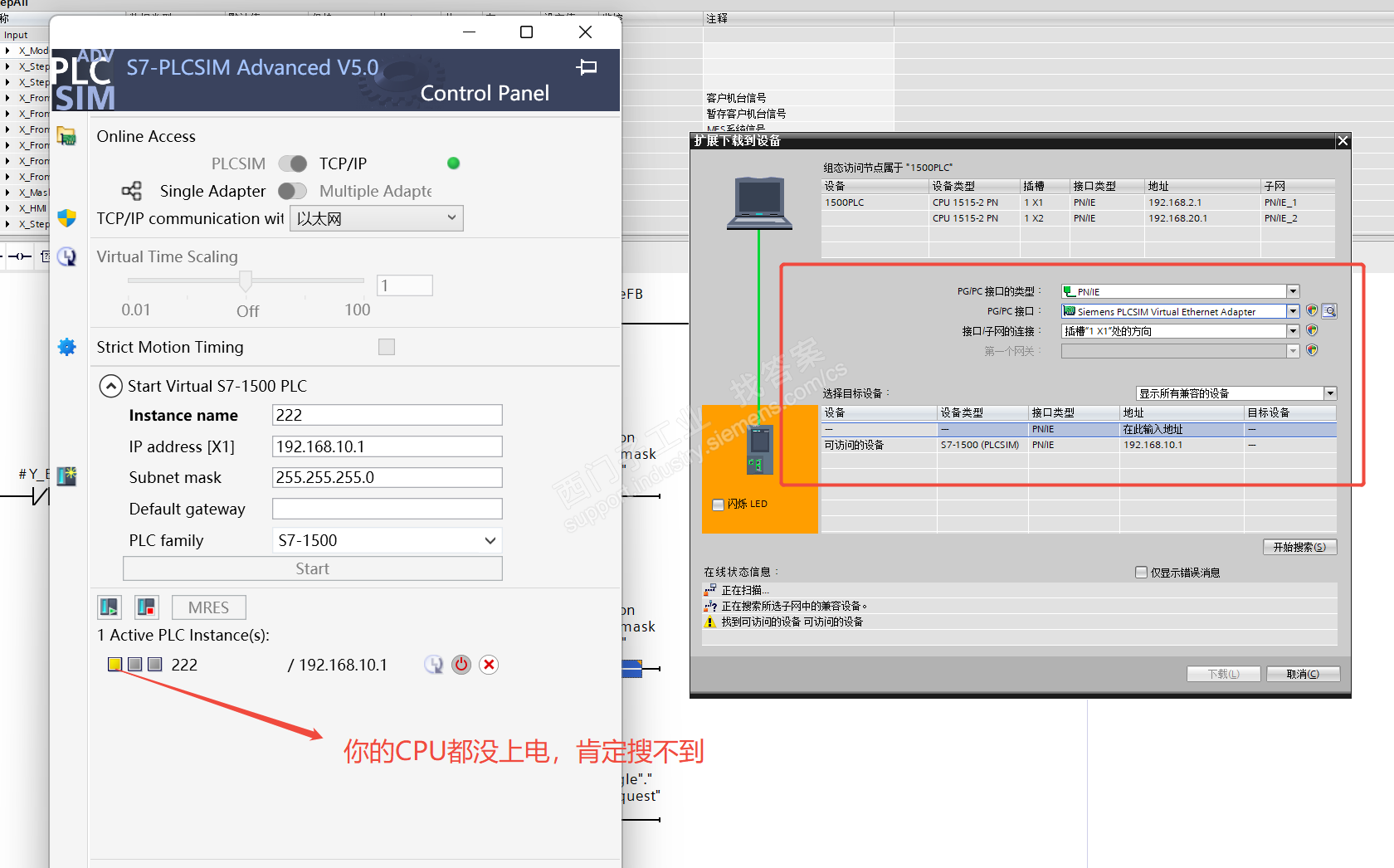Open TCP/IP communication adapter dropdown 以太网
This screenshot has width=1394, height=868.
pos(377,218)
